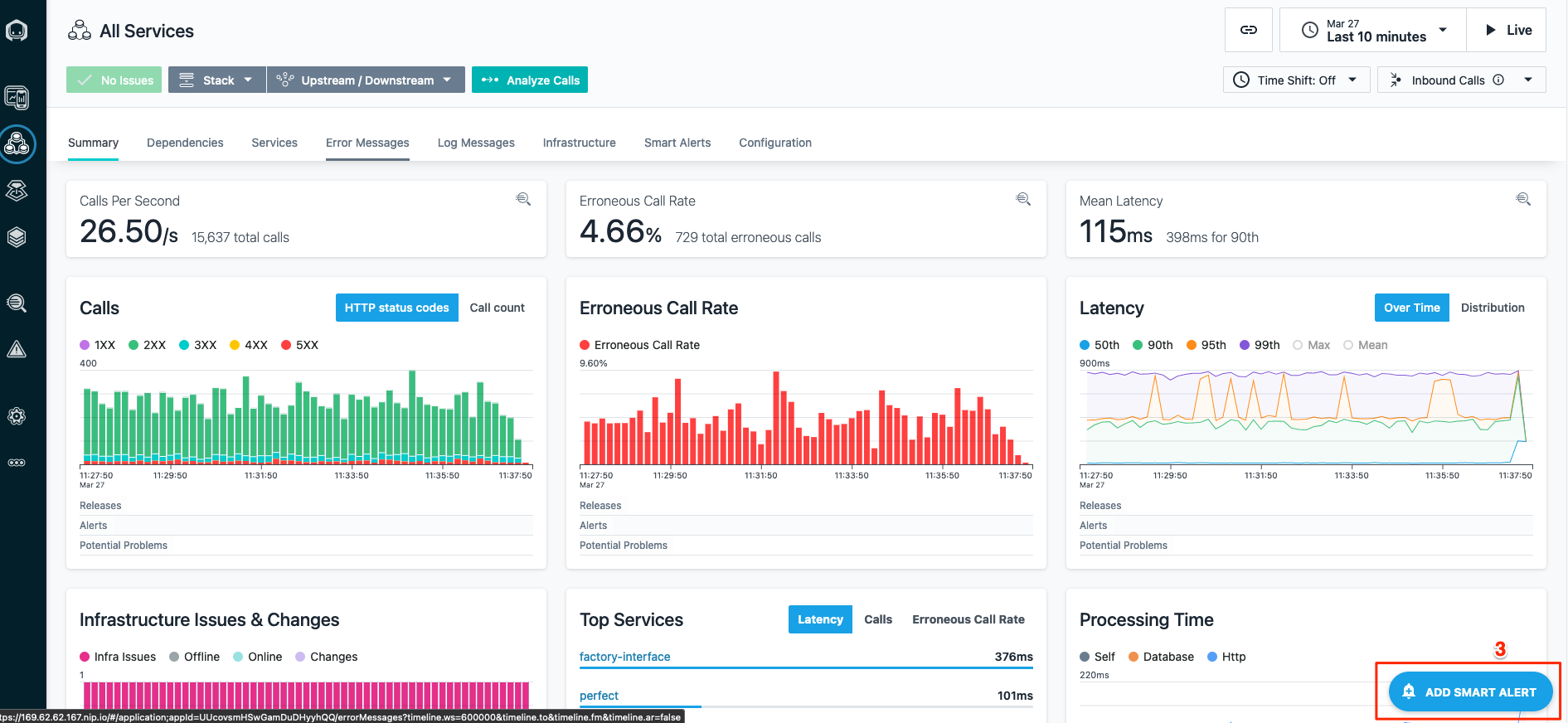This screenshot has width=1568, height=723.
Task: Switch to the Summary tab
Action: click(x=93, y=143)
